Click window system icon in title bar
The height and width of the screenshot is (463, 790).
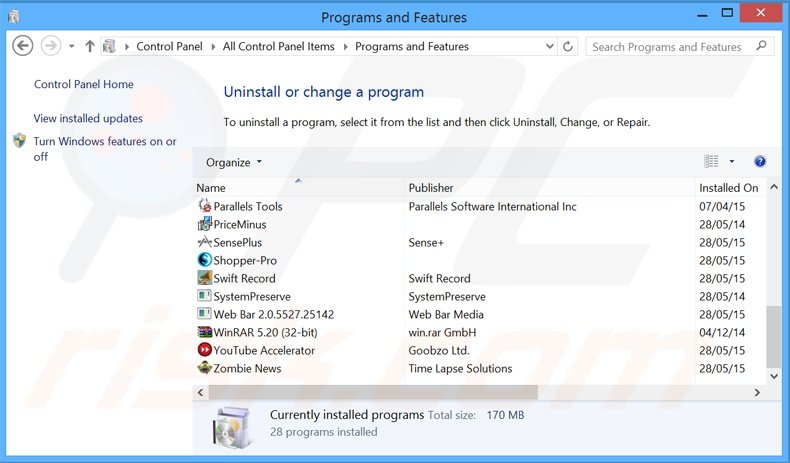click(14, 17)
